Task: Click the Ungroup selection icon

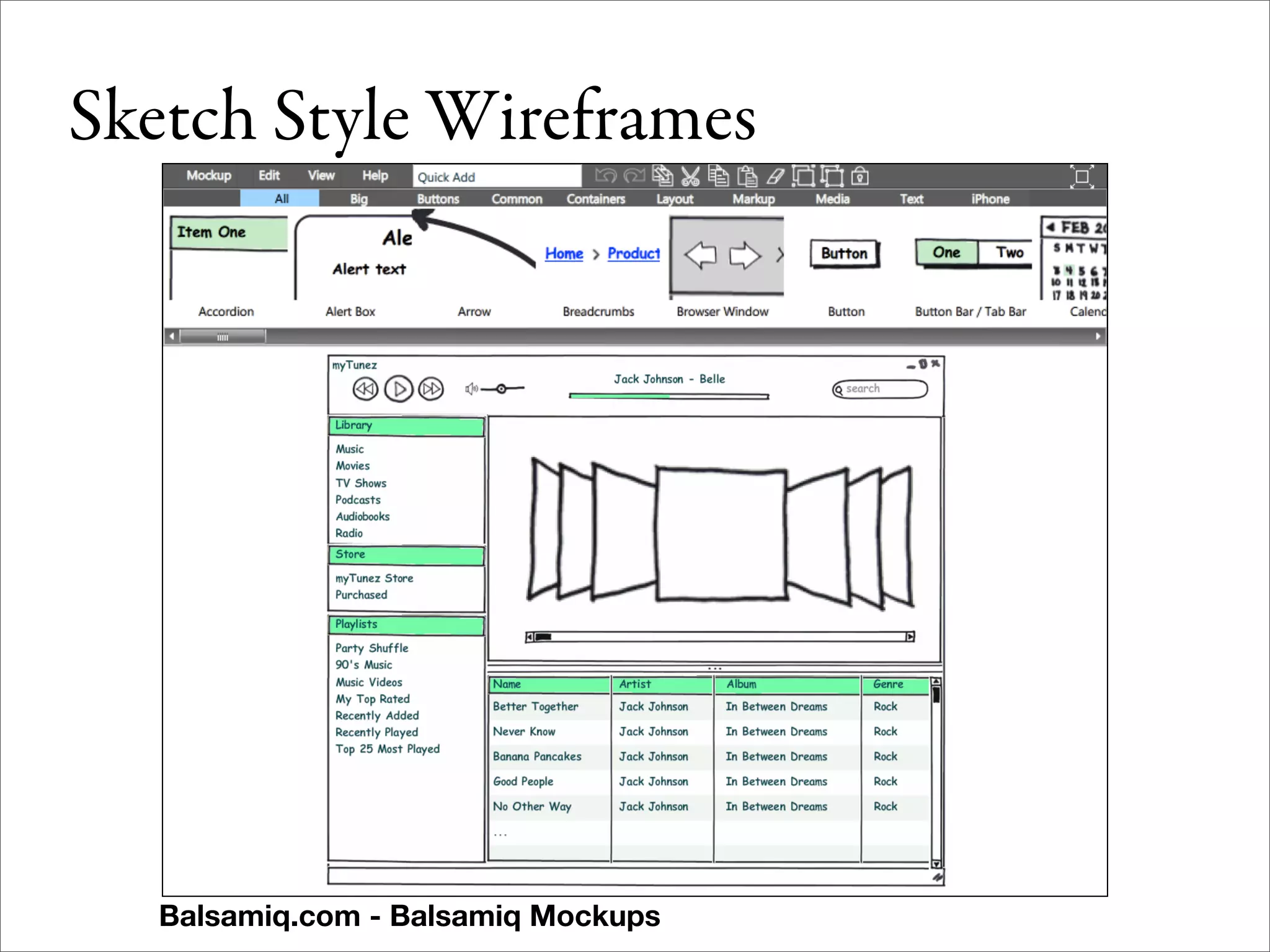Action: click(832, 177)
